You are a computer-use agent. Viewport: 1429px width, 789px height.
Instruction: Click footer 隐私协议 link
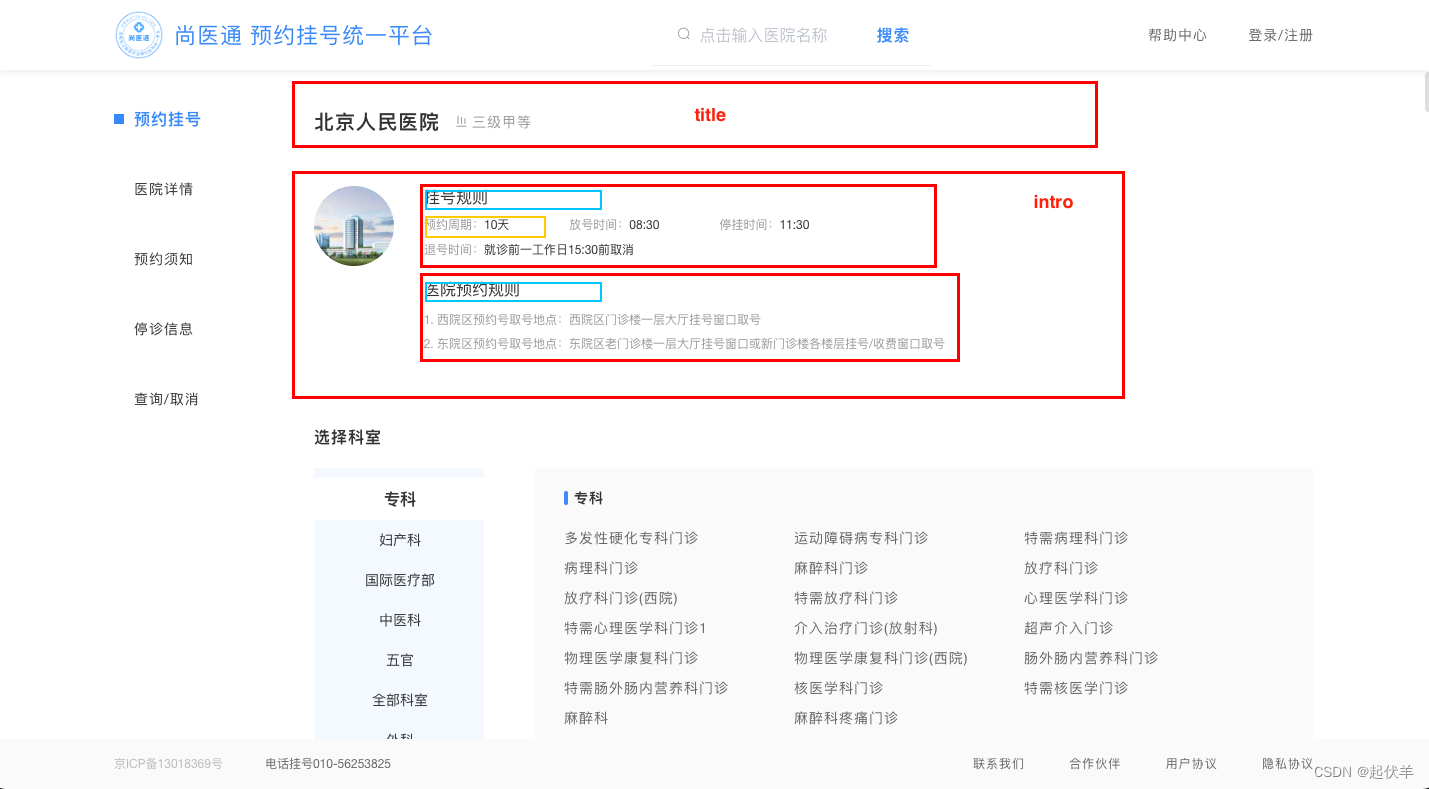coord(1287,764)
